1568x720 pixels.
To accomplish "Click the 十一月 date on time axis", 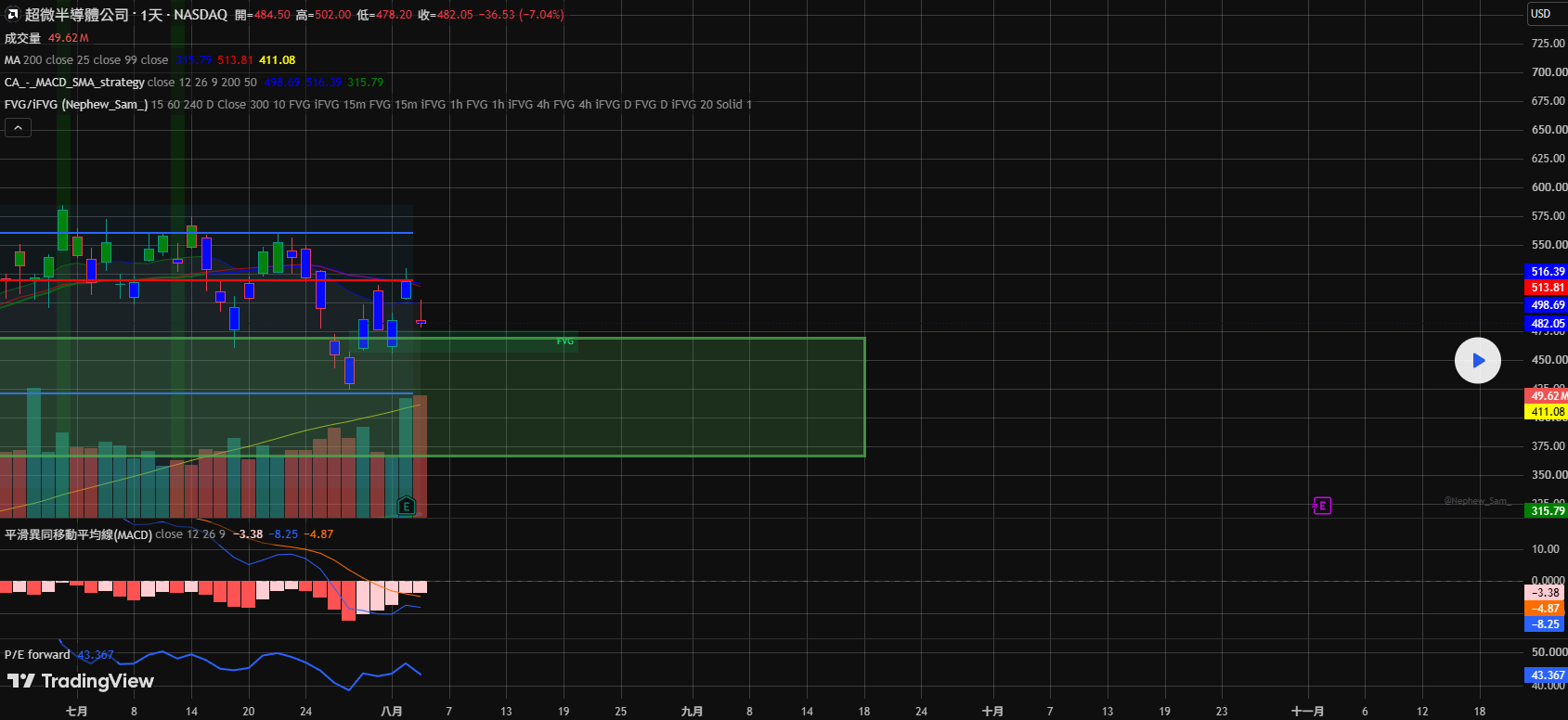I will coord(1307,711).
